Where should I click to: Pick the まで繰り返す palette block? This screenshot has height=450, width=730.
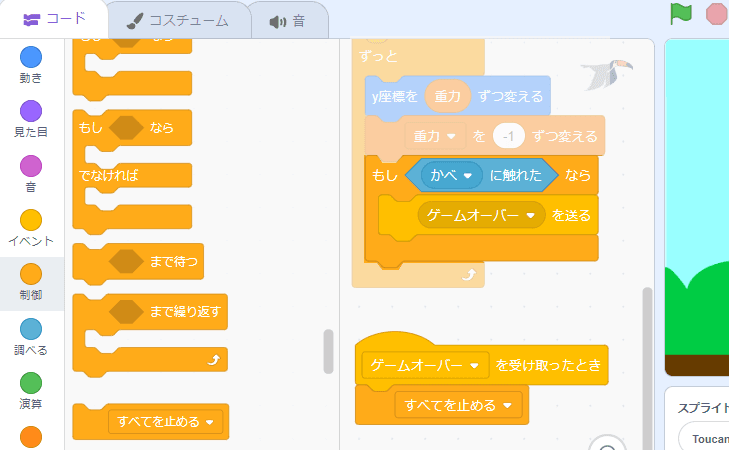click(x=150, y=335)
